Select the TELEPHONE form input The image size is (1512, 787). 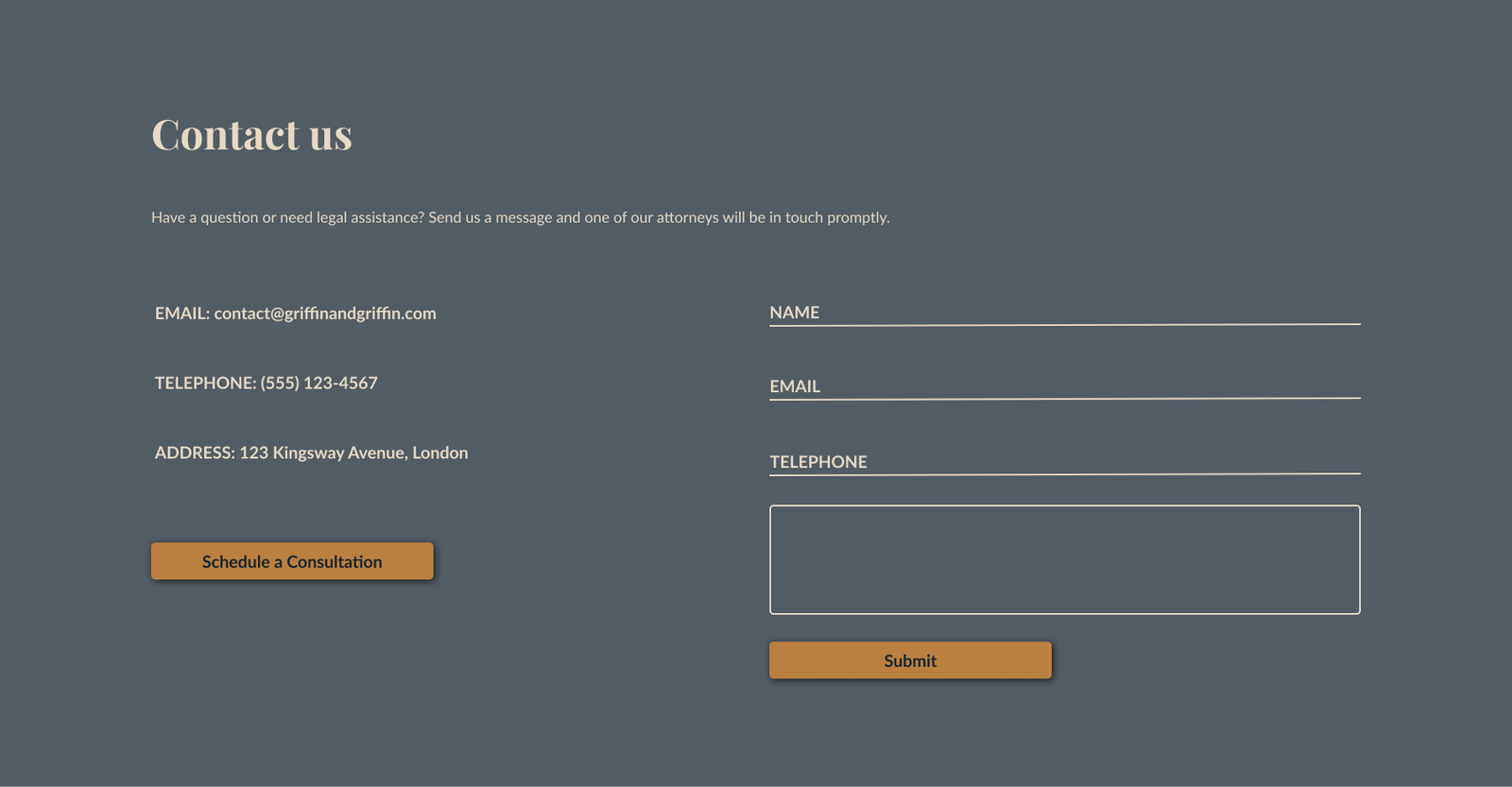tap(1064, 461)
